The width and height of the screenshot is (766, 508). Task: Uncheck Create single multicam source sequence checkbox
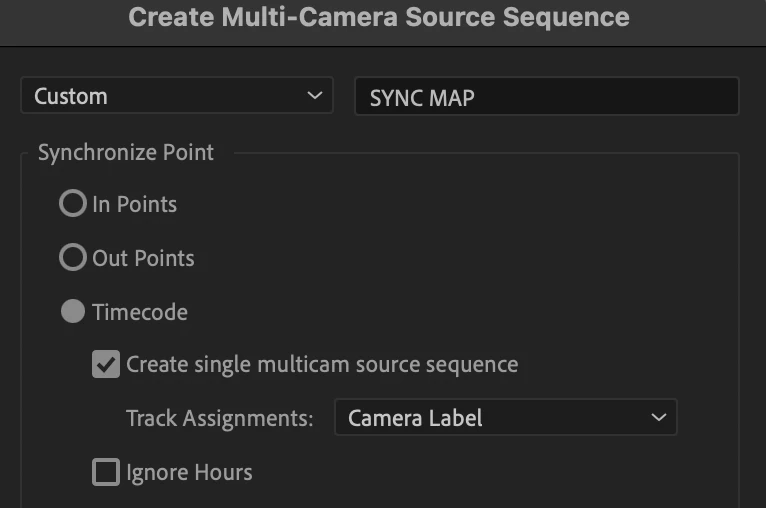tap(106, 364)
